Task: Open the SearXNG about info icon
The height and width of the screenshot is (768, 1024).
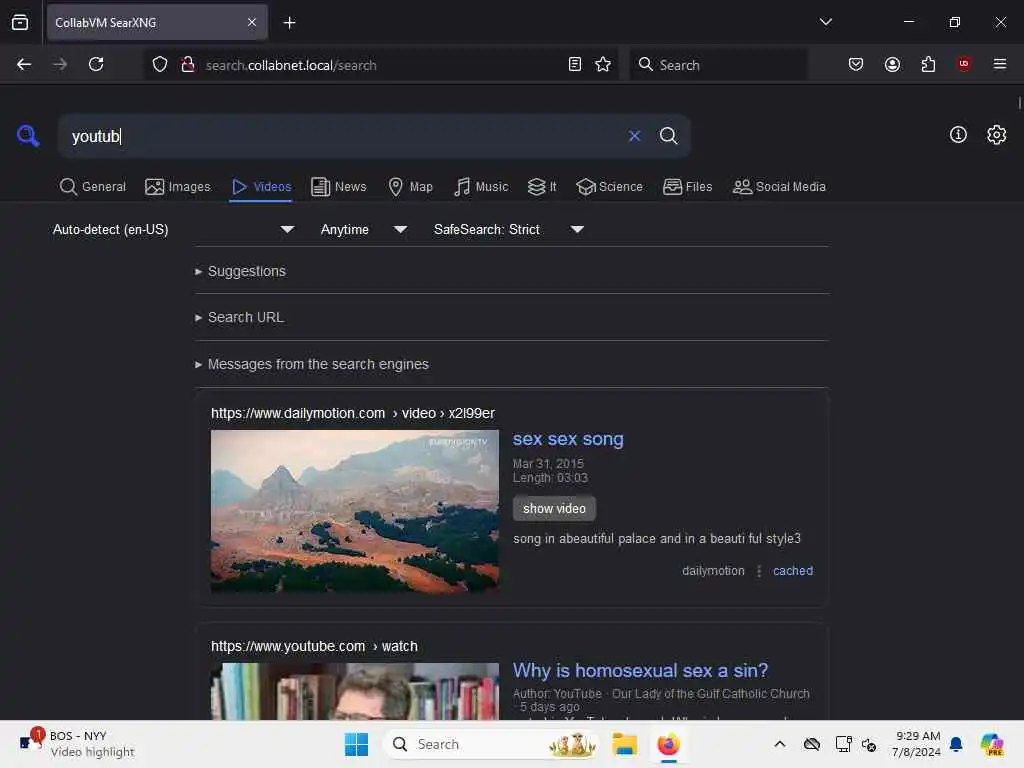Action: (x=958, y=135)
